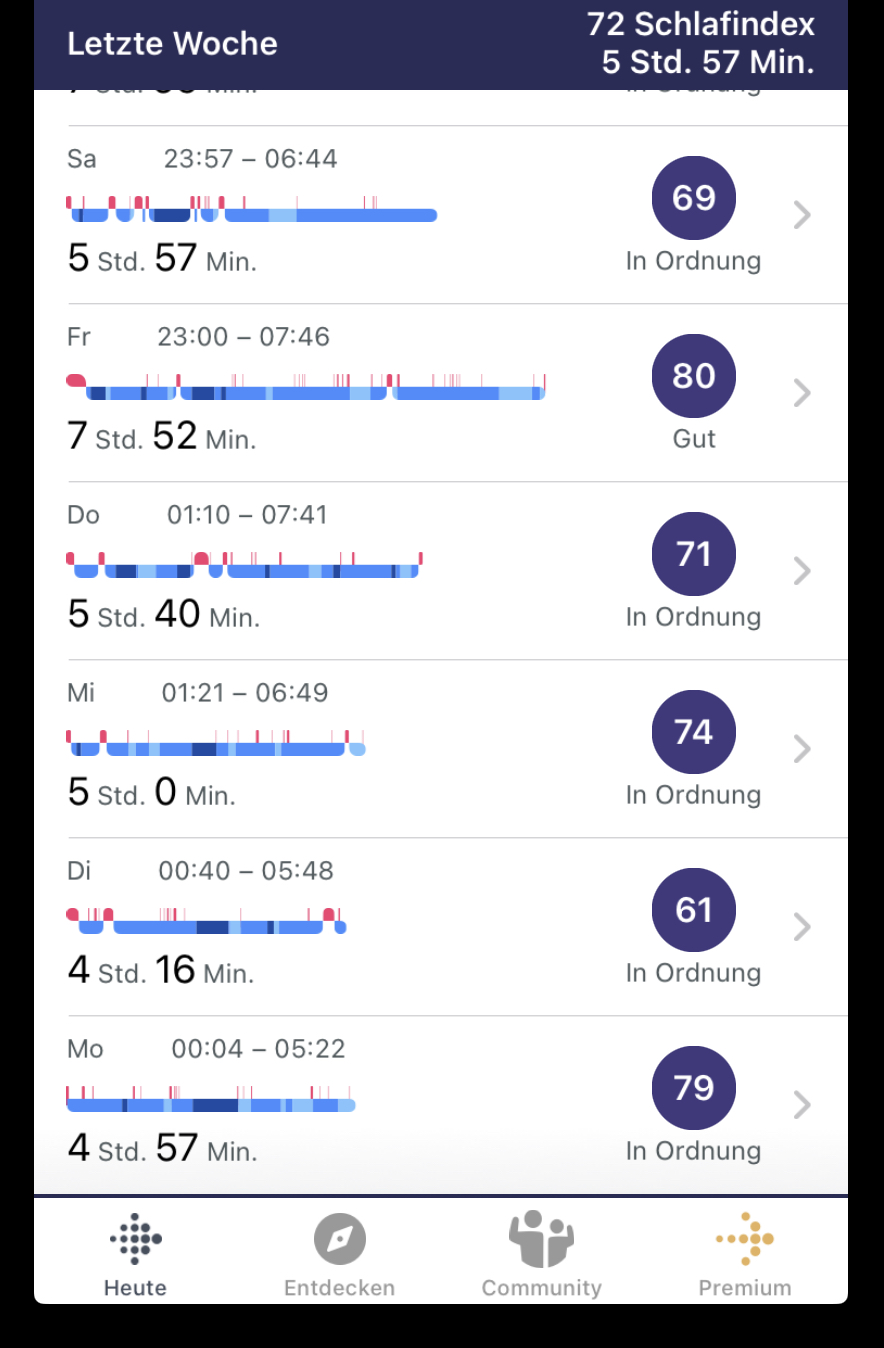Open Wednesday entry chevron arrow

click(802, 749)
